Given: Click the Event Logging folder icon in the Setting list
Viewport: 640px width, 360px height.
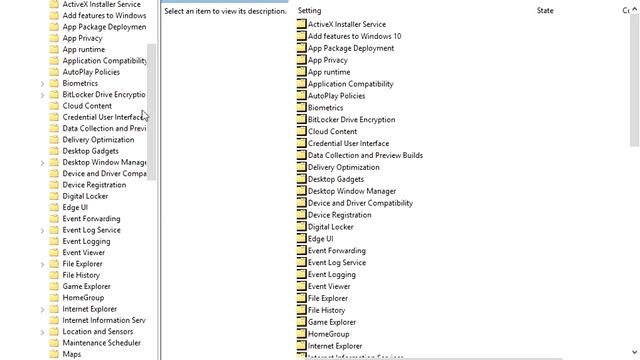Looking at the screenshot, I should pyautogui.click(x=301, y=274).
